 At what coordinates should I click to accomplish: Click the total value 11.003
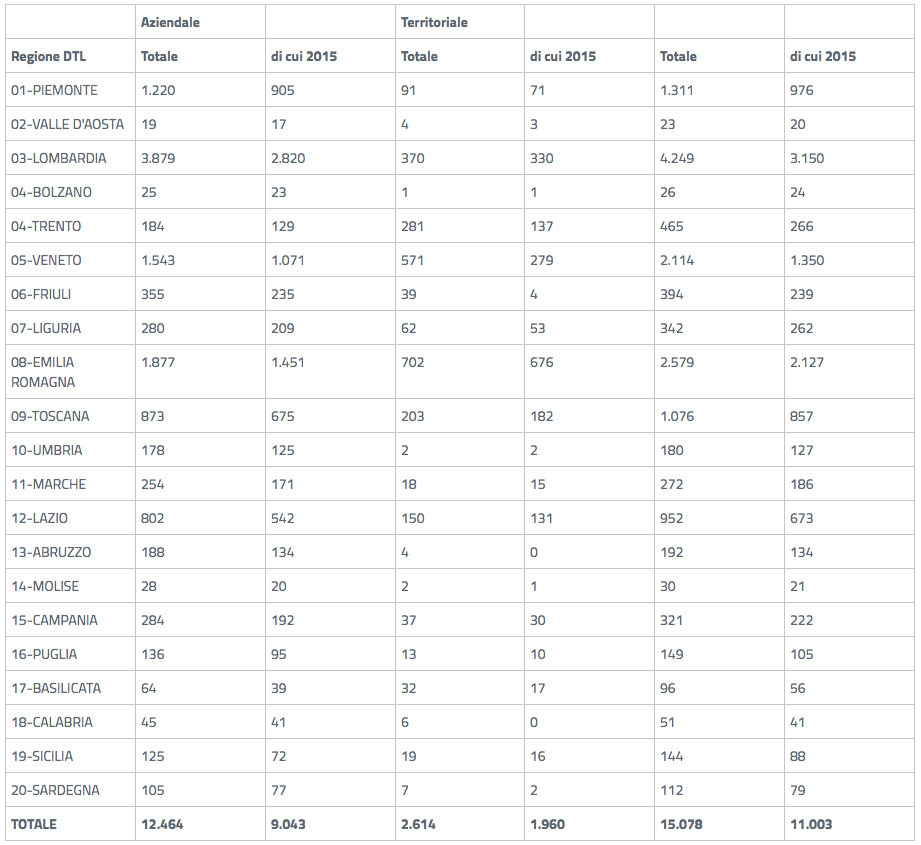tap(811, 824)
